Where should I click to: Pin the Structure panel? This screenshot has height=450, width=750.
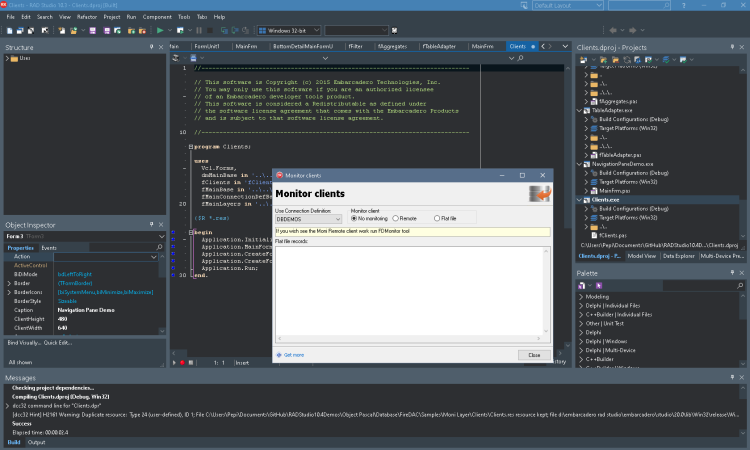152,47
